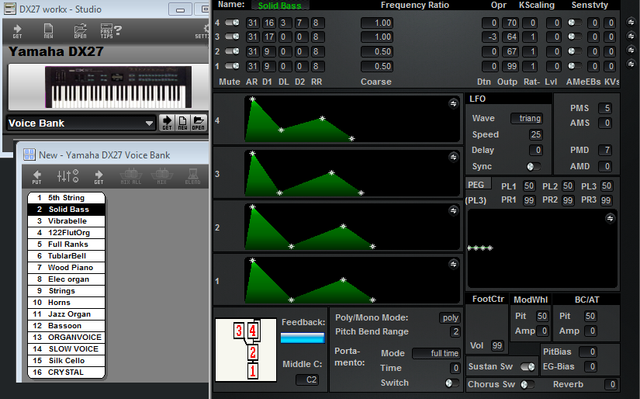This screenshot has height=399, width=640.
Task: Click Open button beside Voice Bank dropdown
Action: coord(198,122)
